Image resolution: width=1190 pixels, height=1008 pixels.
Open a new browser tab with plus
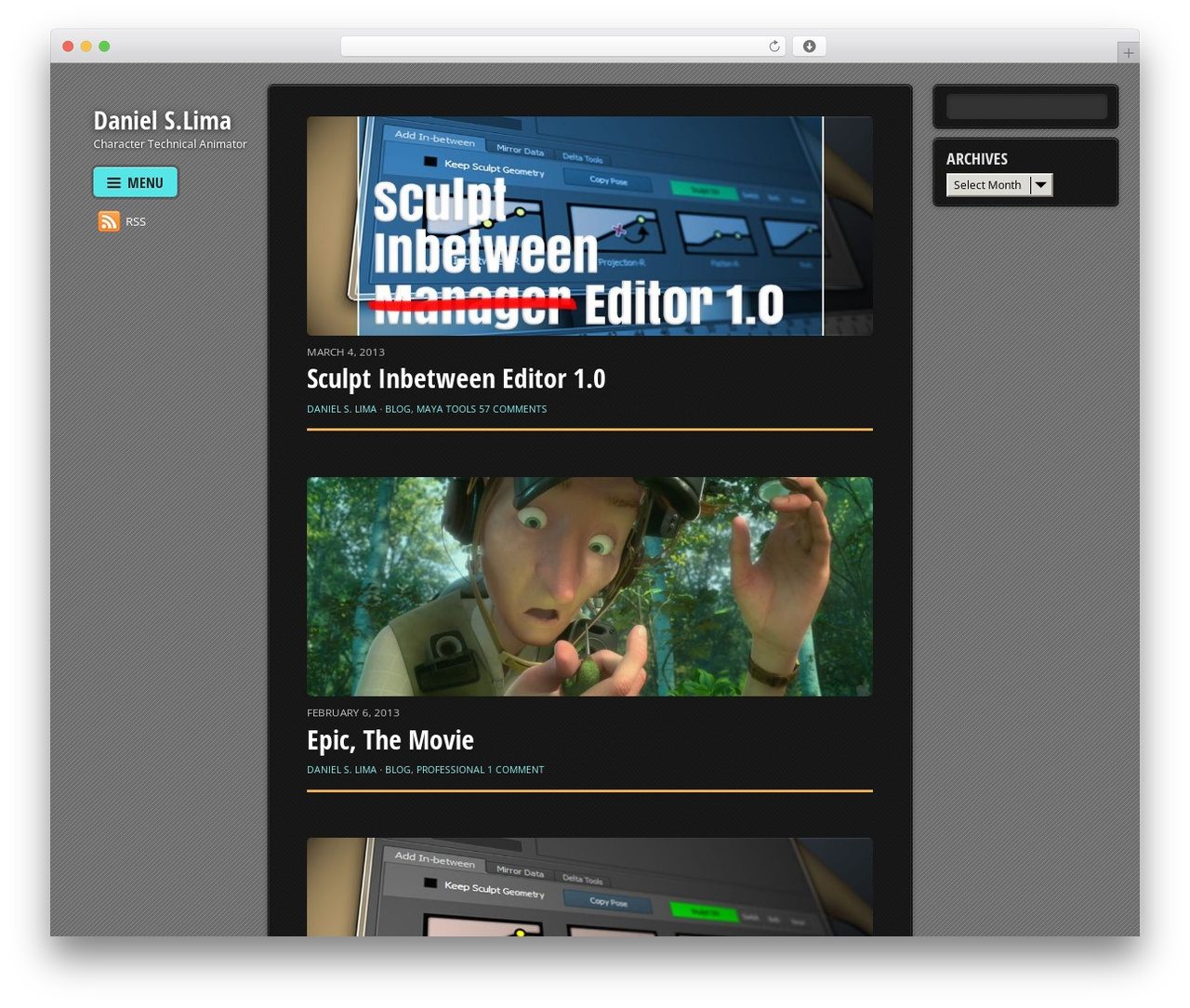pyautogui.click(x=1128, y=53)
